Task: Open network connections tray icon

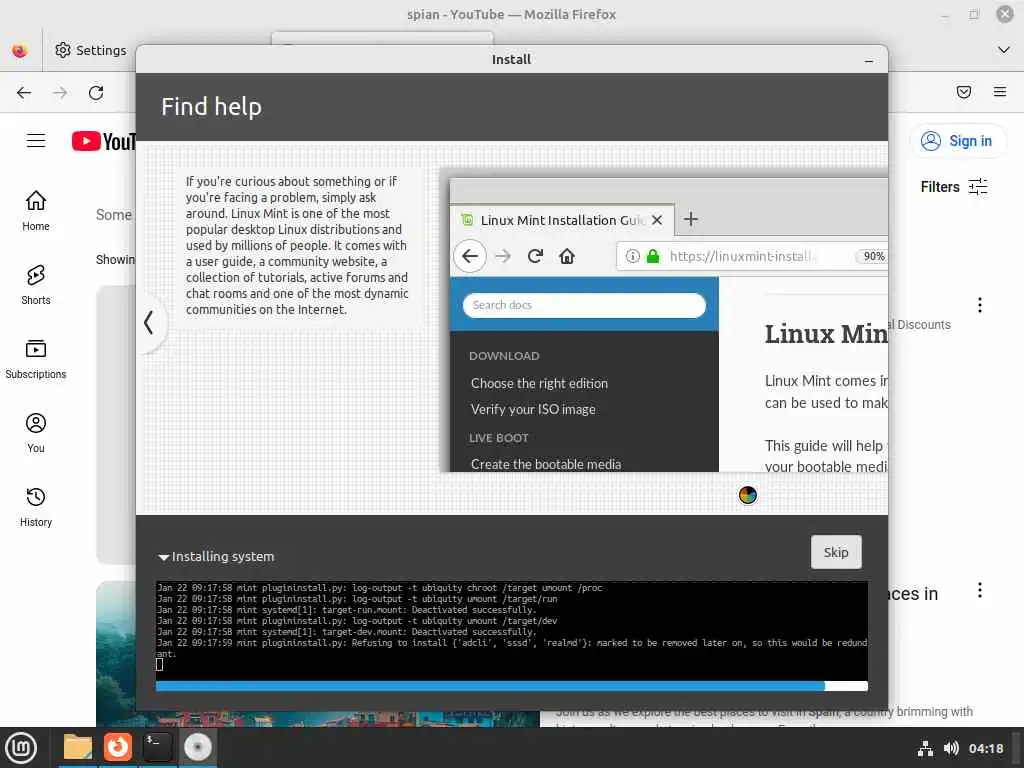Action: (x=925, y=748)
